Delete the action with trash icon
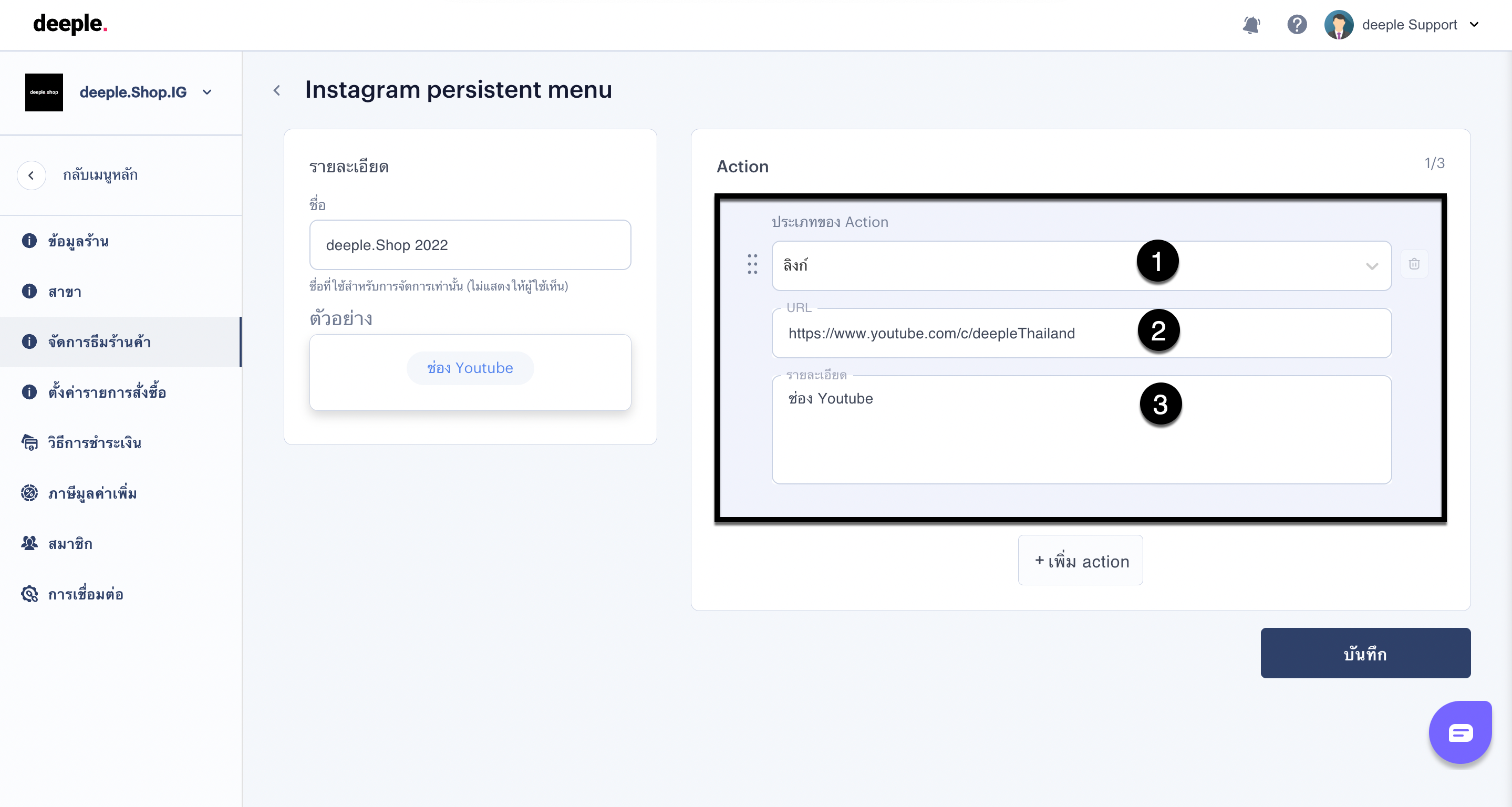The height and width of the screenshot is (807, 1512). (1414, 264)
